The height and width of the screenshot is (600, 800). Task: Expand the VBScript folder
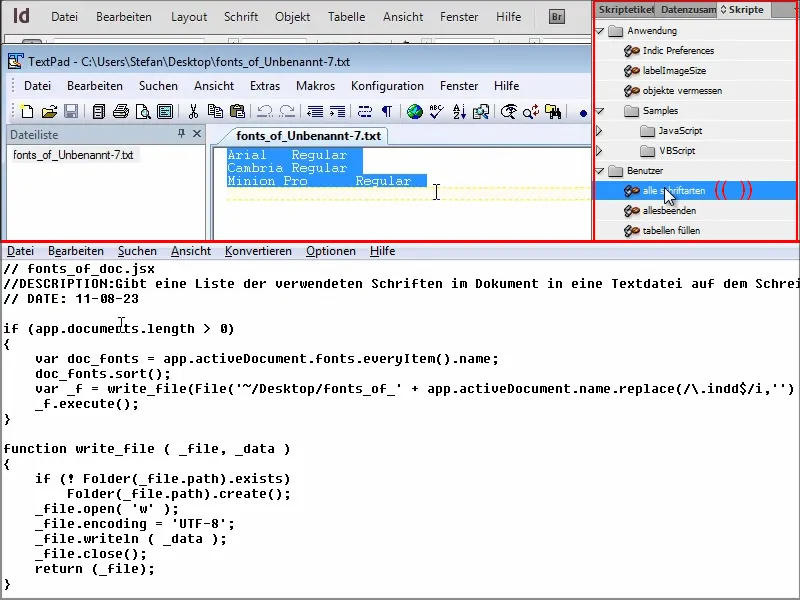pyautogui.click(x=599, y=151)
